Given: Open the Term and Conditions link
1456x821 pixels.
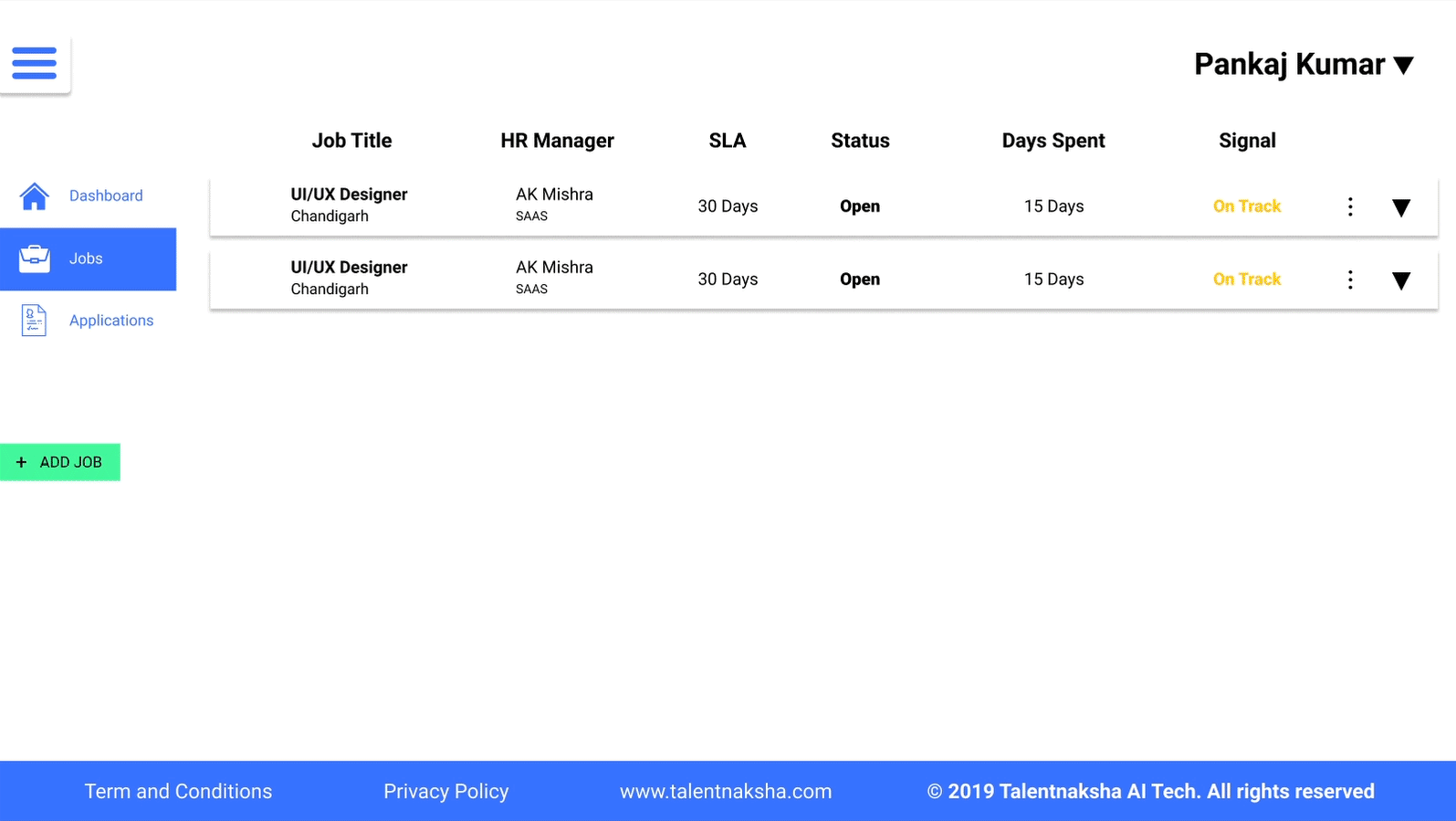Looking at the screenshot, I should 178,792.
